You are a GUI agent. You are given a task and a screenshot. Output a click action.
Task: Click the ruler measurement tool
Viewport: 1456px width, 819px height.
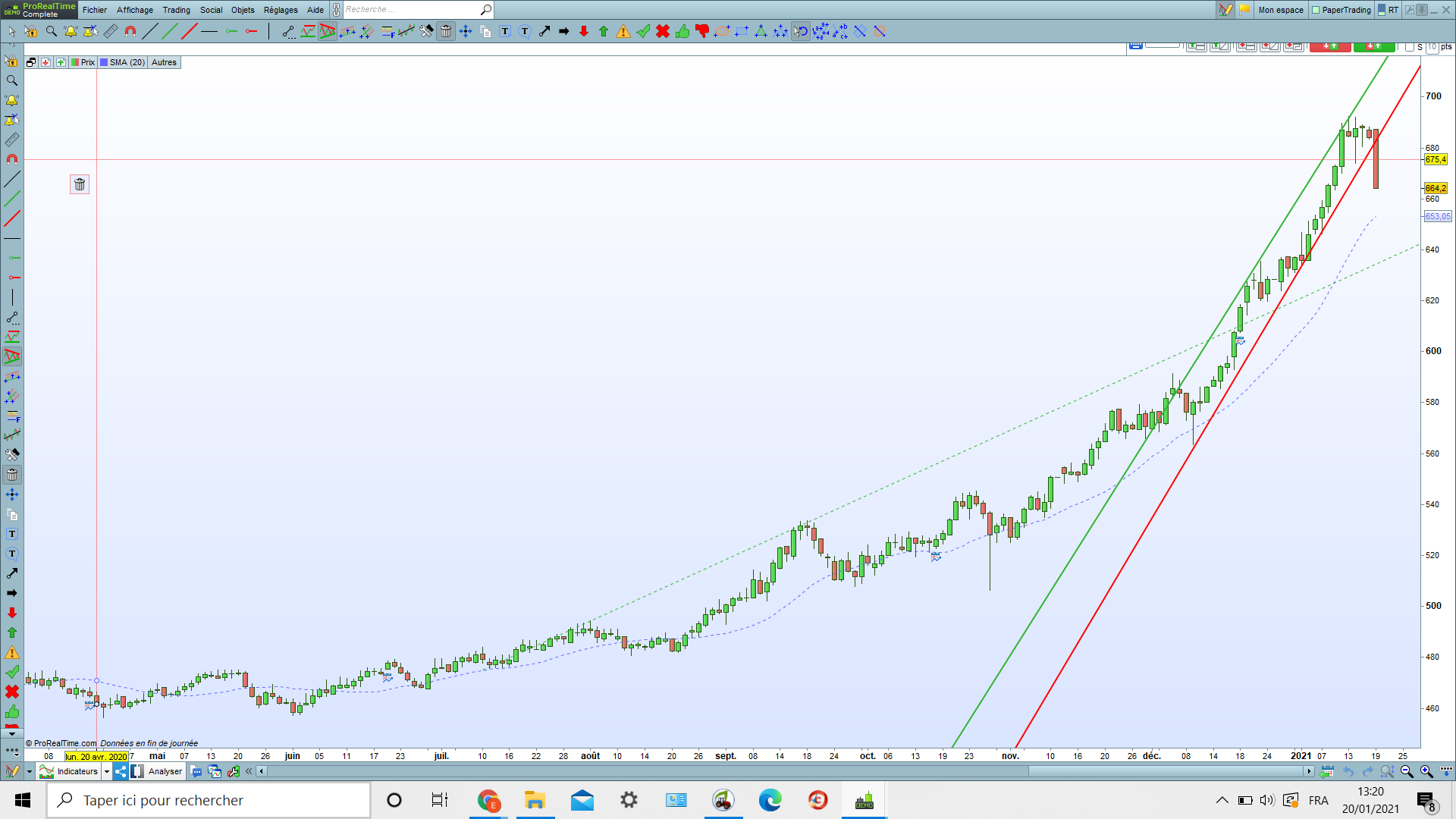tap(111, 31)
